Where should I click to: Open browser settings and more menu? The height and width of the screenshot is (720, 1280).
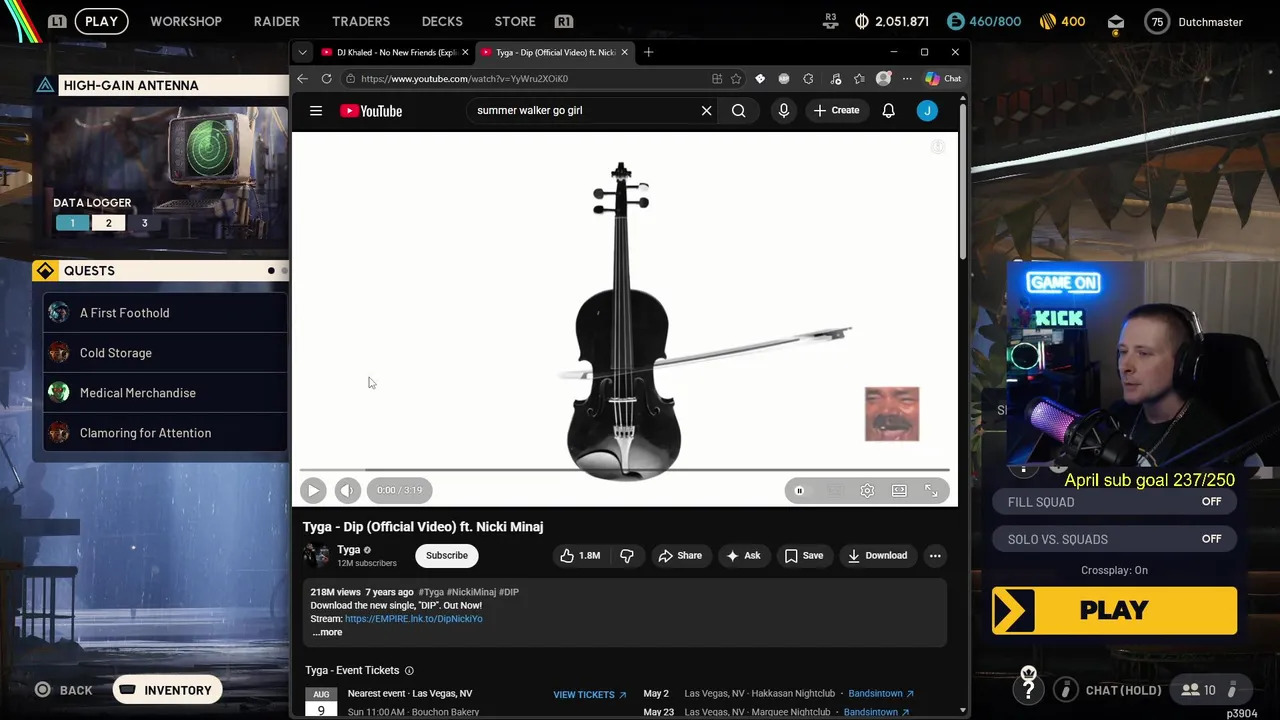(x=907, y=79)
